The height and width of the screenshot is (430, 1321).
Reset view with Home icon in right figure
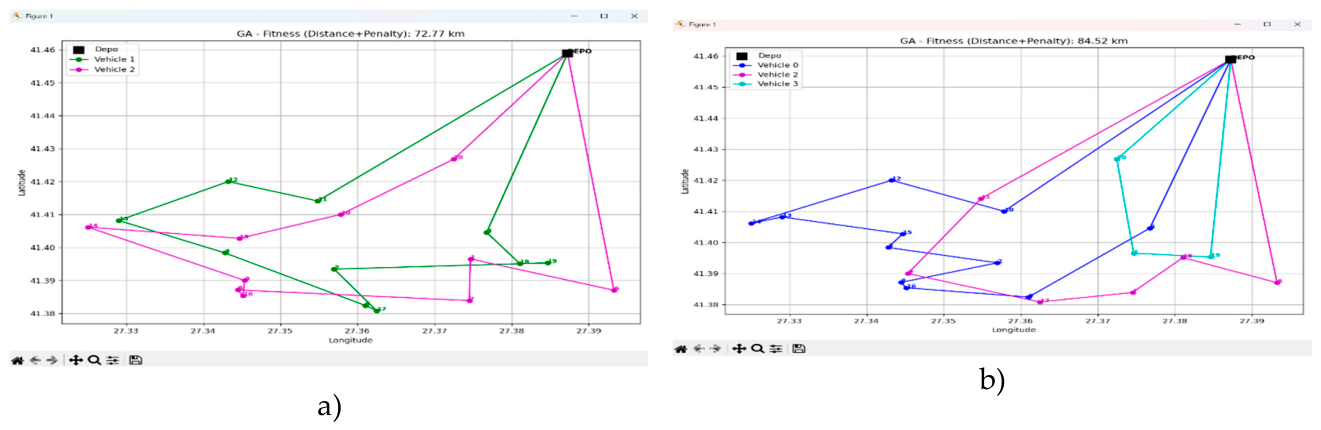coord(680,348)
